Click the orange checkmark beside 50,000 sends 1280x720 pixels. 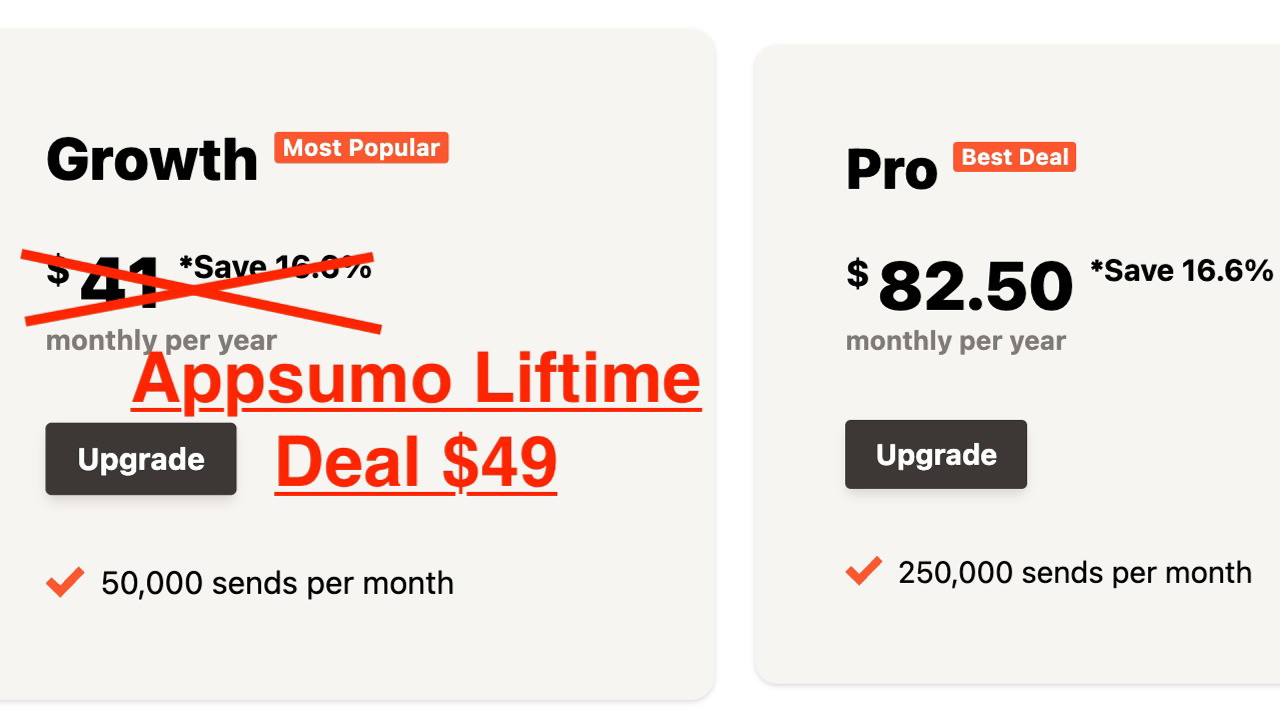[x=65, y=583]
